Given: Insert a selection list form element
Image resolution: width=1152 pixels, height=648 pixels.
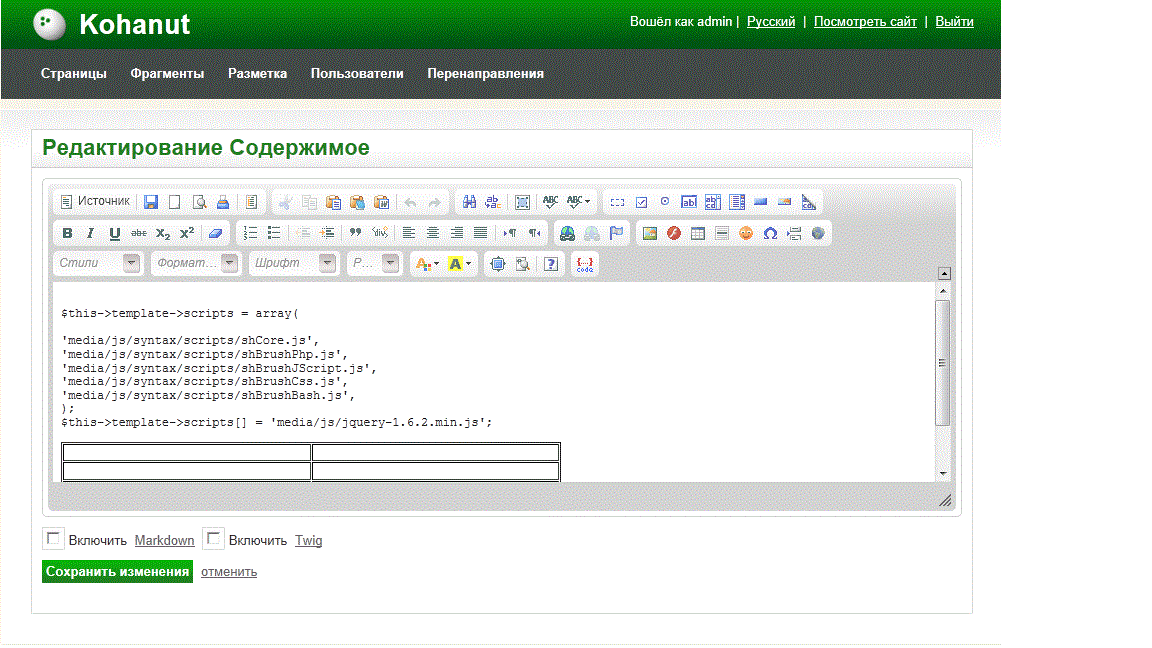Looking at the screenshot, I should pyautogui.click(x=737, y=202).
